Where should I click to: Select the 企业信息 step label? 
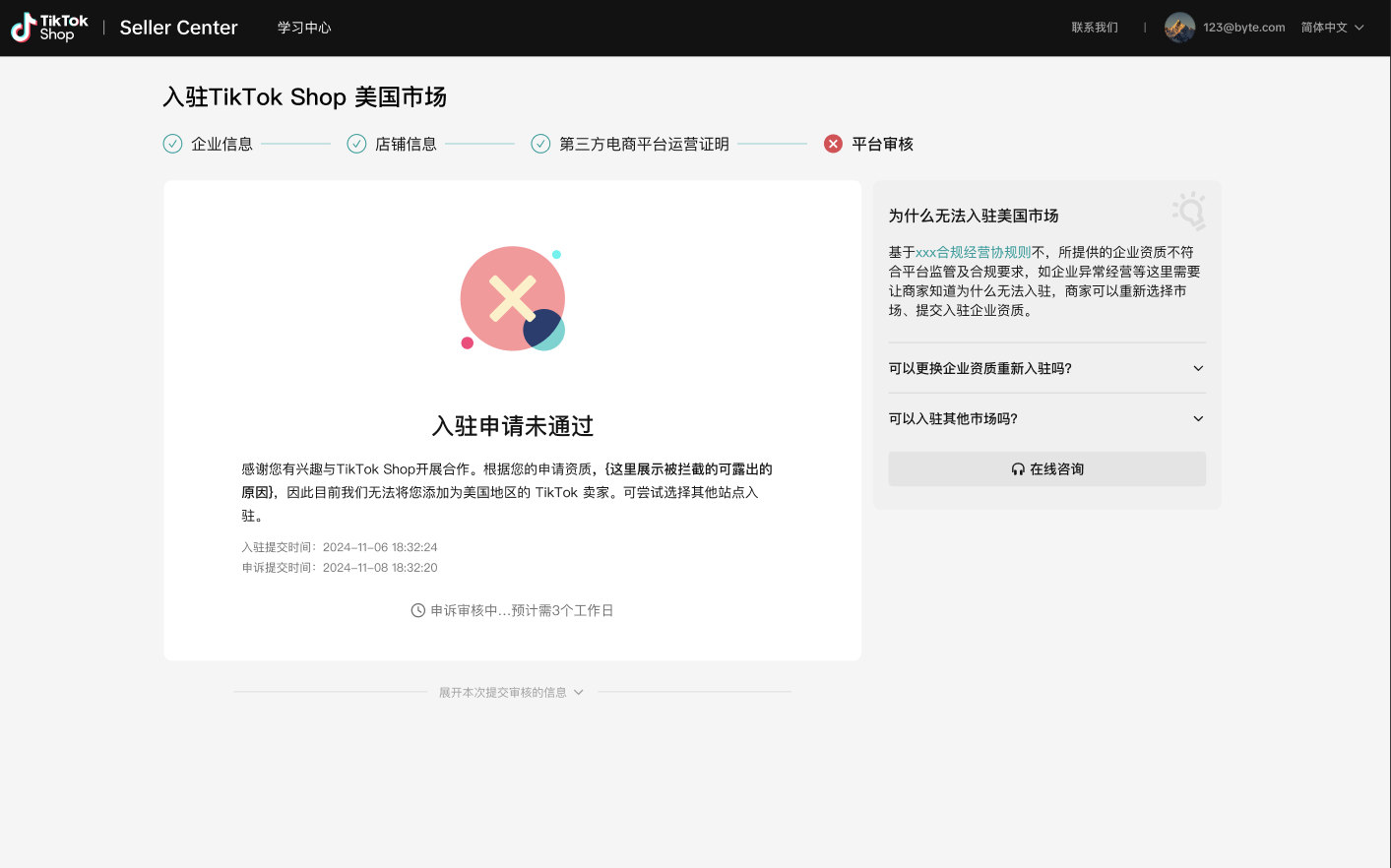[221, 144]
